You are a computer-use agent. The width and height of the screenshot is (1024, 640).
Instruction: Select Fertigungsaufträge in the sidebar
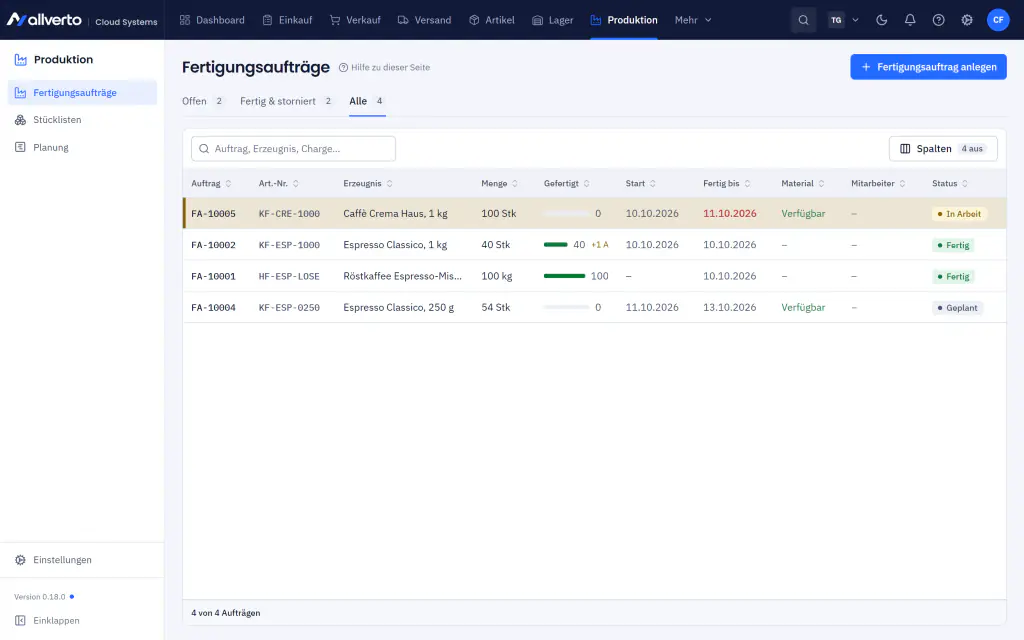click(x=82, y=93)
